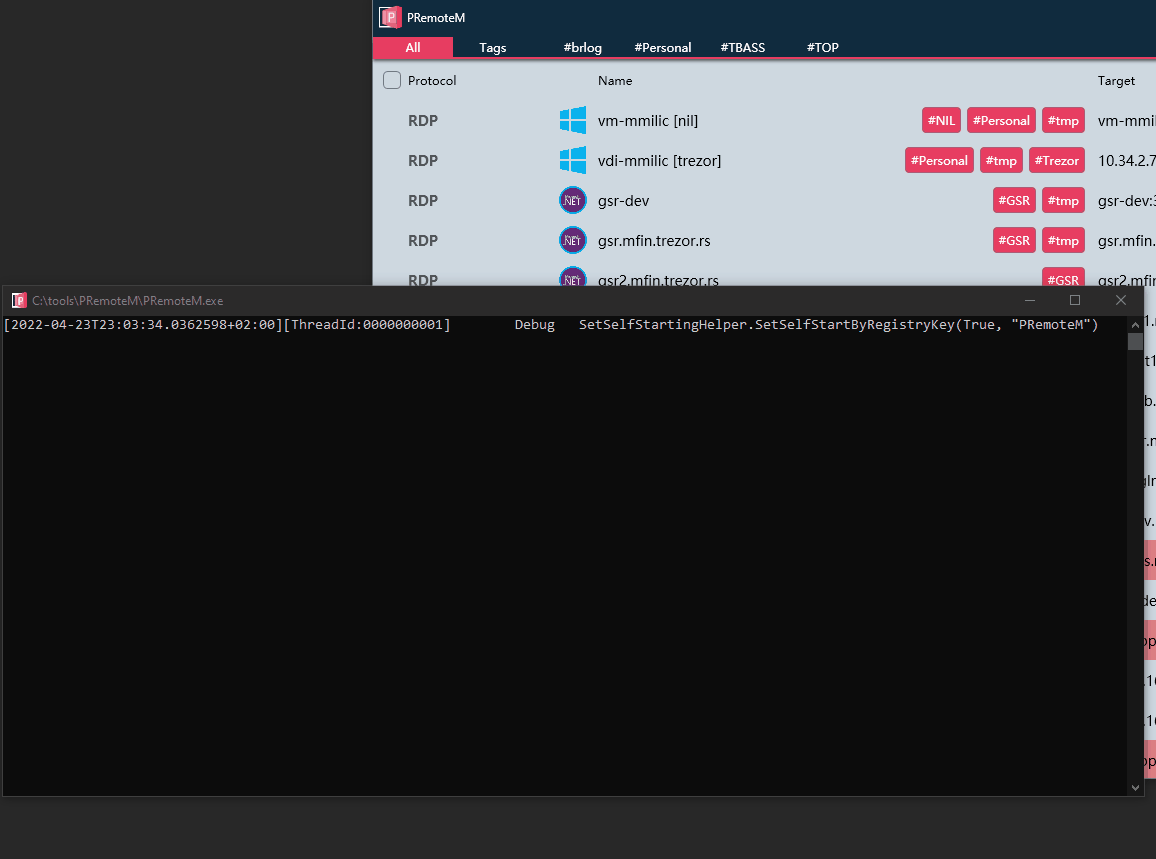
Task: Sort by the Protocol column header
Action: tap(432, 80)
